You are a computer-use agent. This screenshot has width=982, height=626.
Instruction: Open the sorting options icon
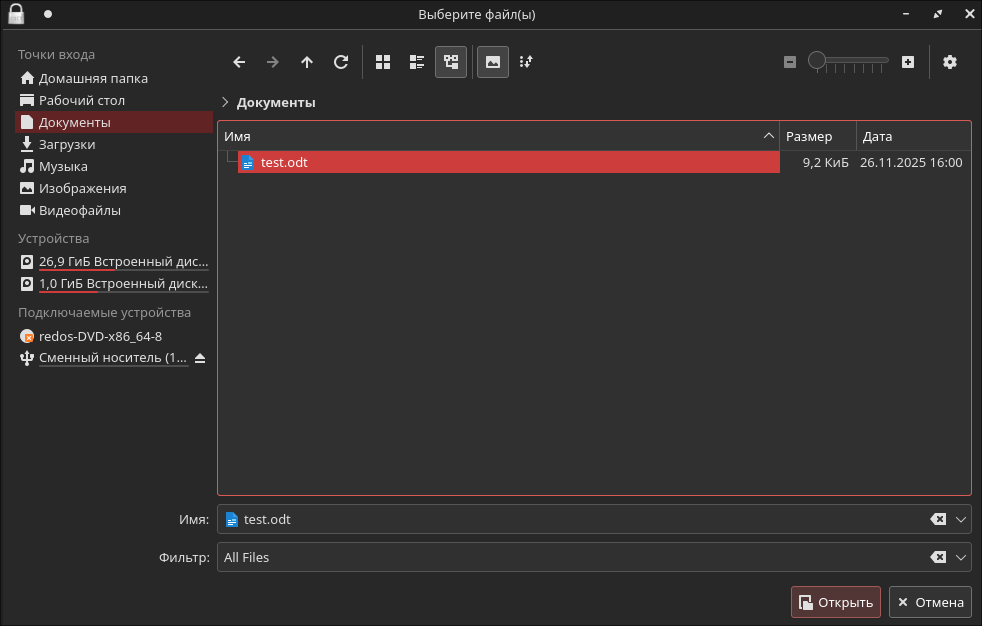527,62
